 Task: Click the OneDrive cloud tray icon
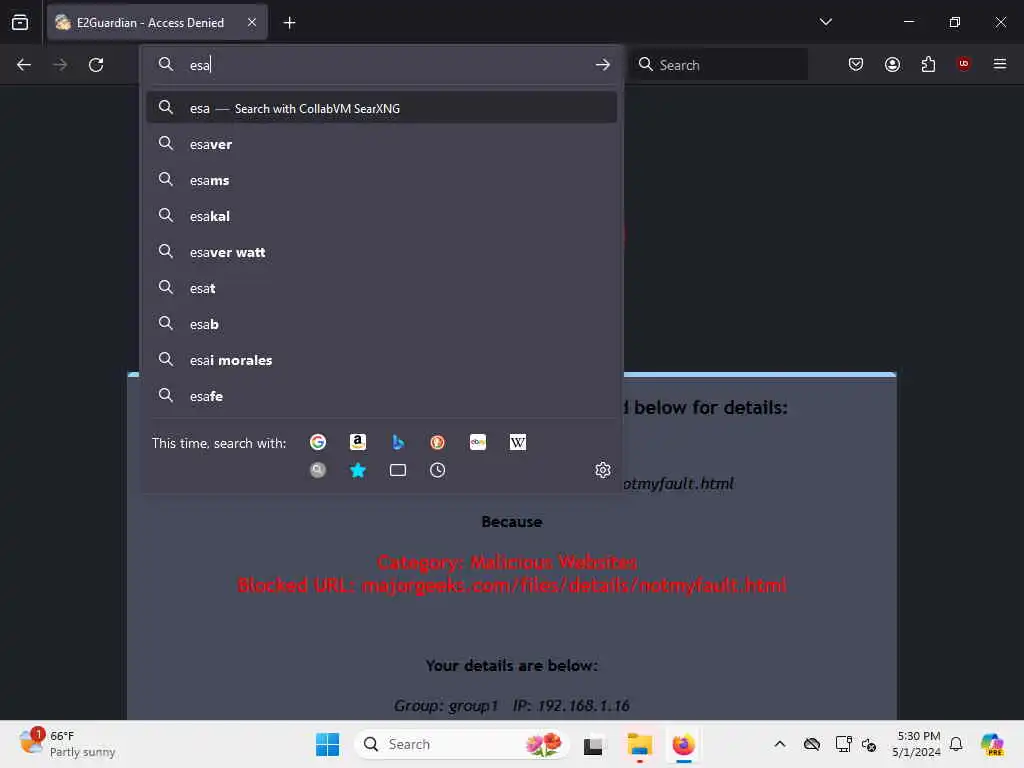pos(812,744)
